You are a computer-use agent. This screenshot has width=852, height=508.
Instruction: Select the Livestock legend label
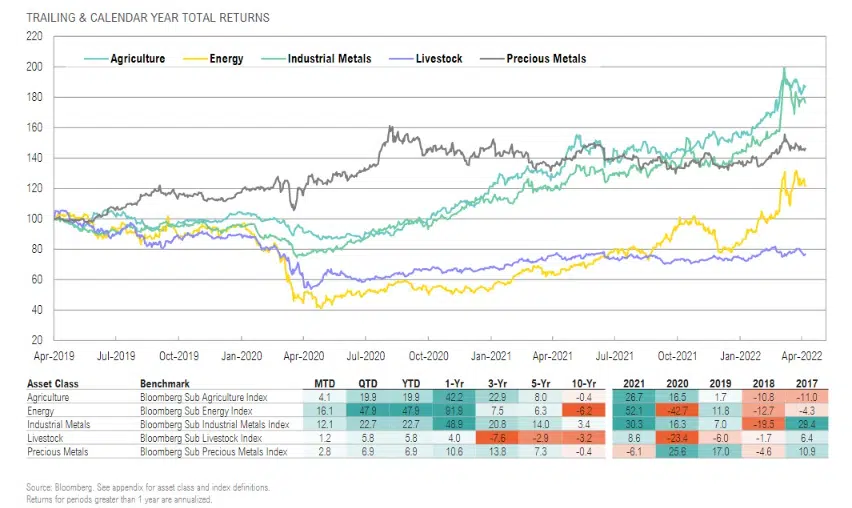438,59
